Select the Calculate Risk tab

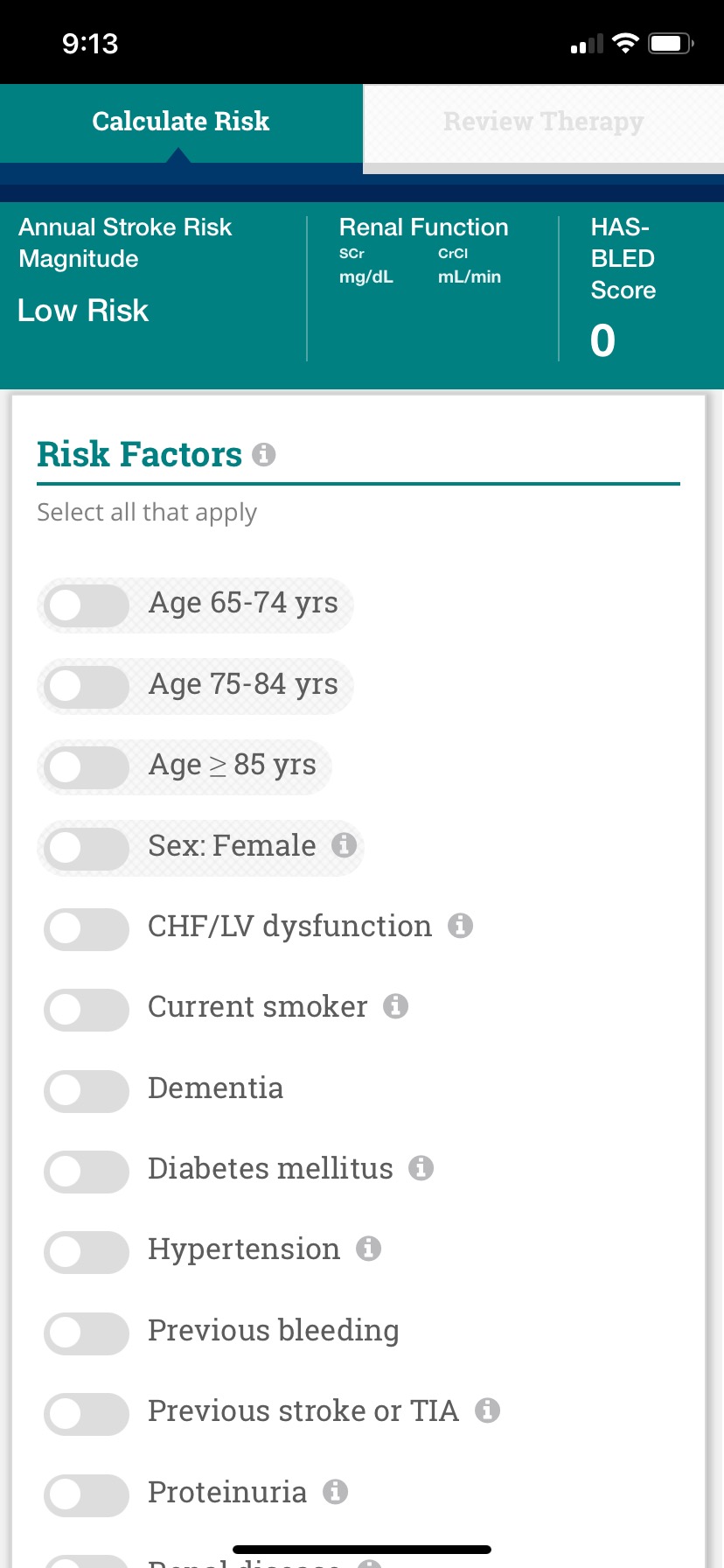click(181, 122)
